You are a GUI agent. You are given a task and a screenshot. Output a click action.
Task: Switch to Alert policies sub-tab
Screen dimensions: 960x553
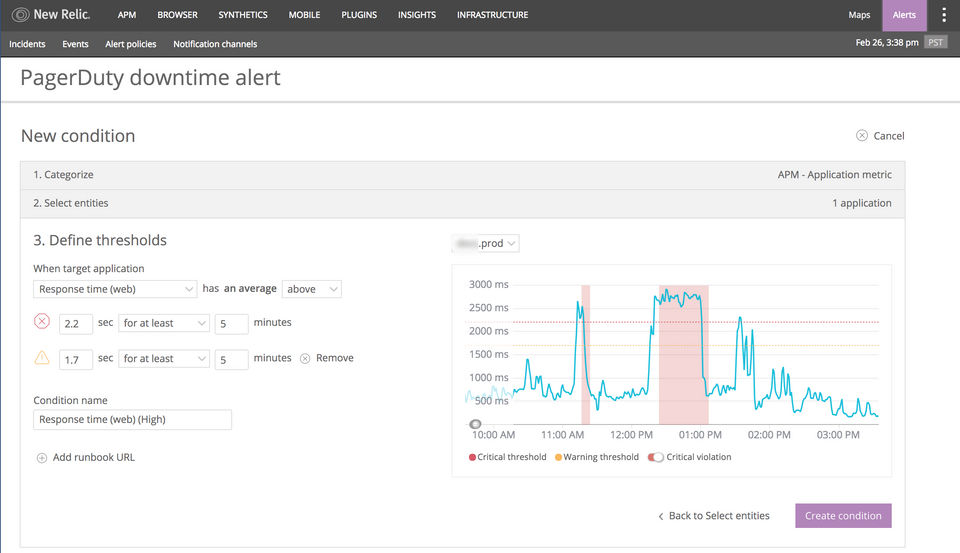pyautogui.click(x=130, y=44)
